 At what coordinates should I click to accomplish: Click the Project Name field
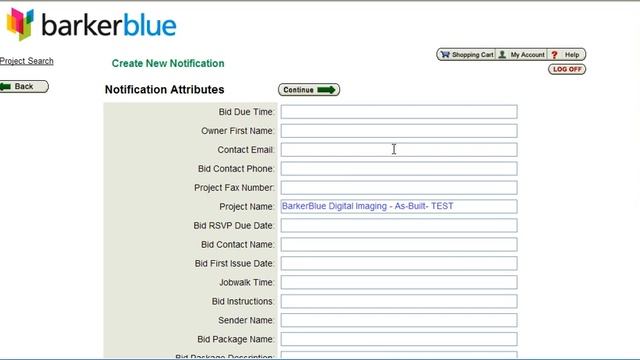click(x=399, y=207)
